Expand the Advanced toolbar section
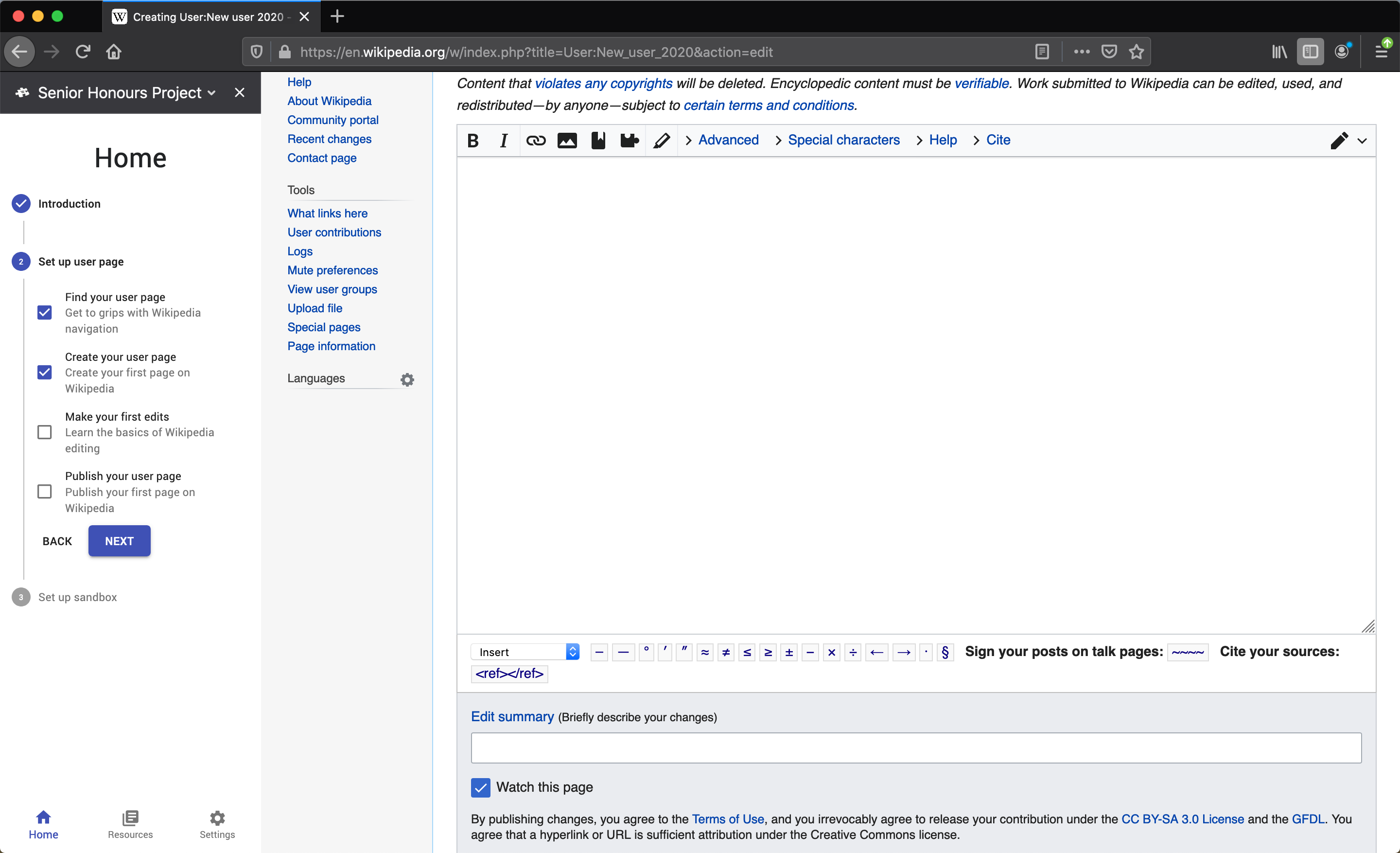 (x=721, y=141)
